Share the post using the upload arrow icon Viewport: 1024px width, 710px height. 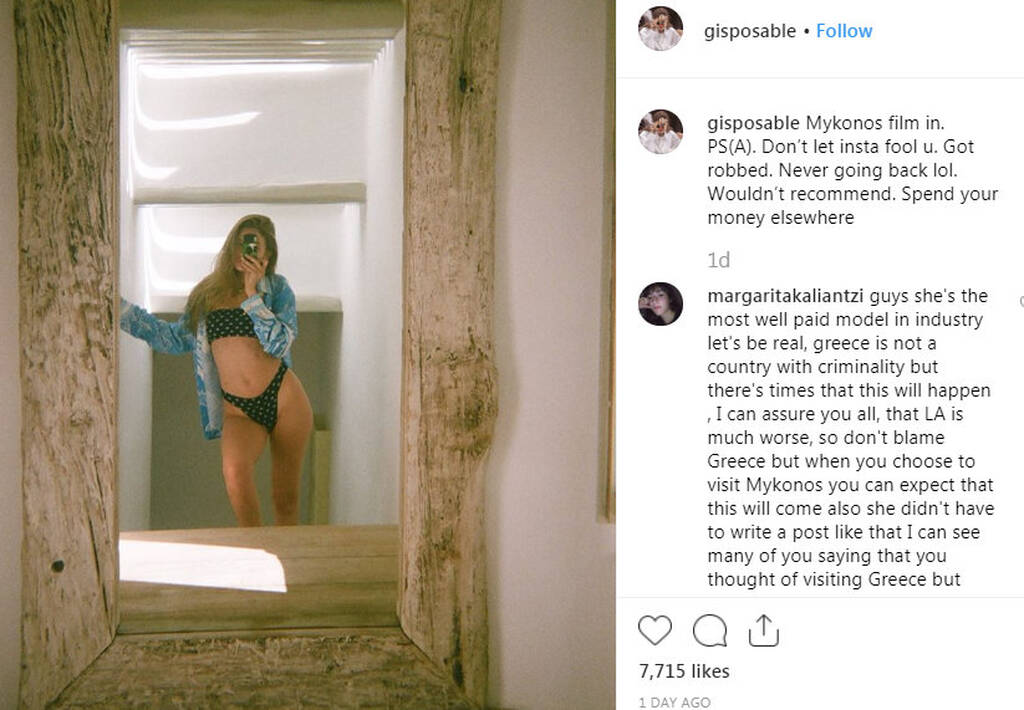point(763,630)
